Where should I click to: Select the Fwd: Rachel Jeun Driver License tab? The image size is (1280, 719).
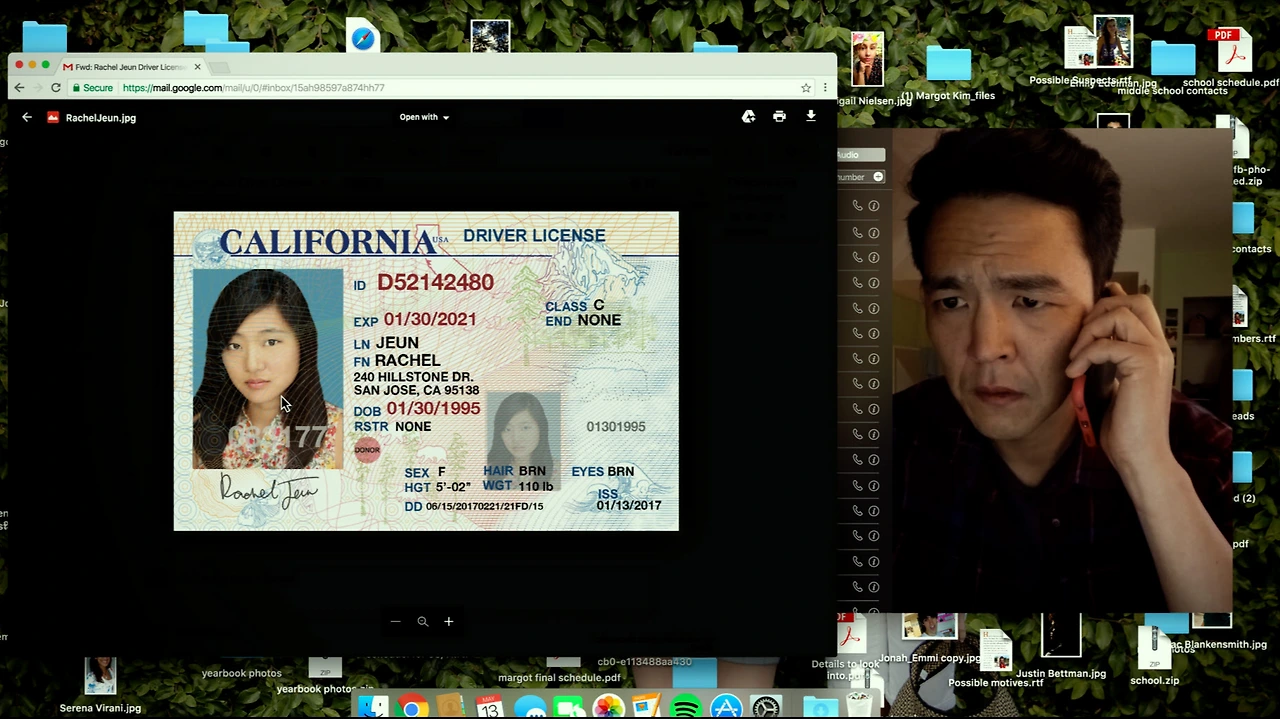(130, 67)
